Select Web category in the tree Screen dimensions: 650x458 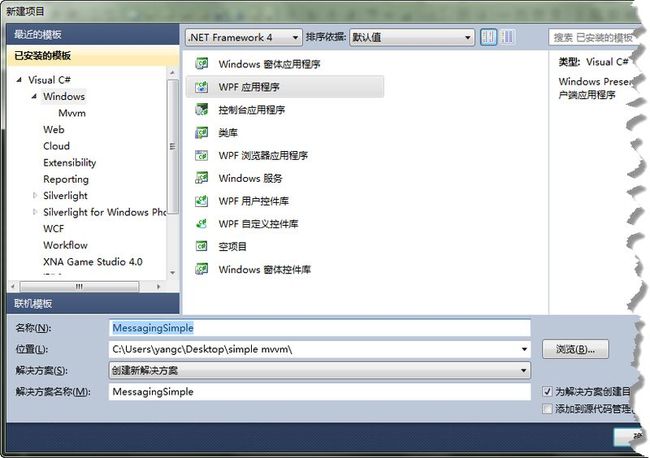tap(54, 129)
